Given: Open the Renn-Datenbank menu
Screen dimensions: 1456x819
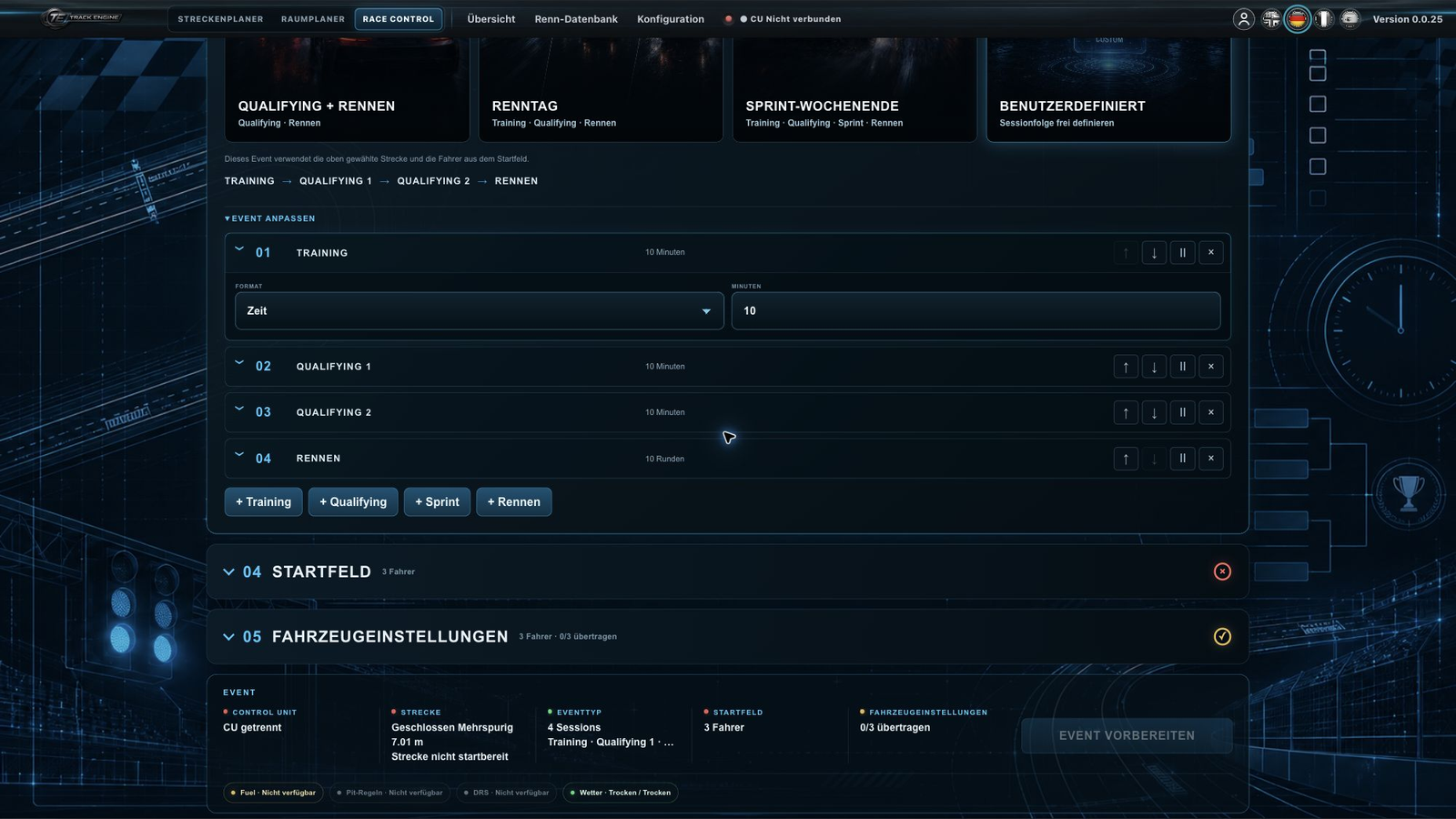Looking at the screenshot, I should [x=576, y=19].
